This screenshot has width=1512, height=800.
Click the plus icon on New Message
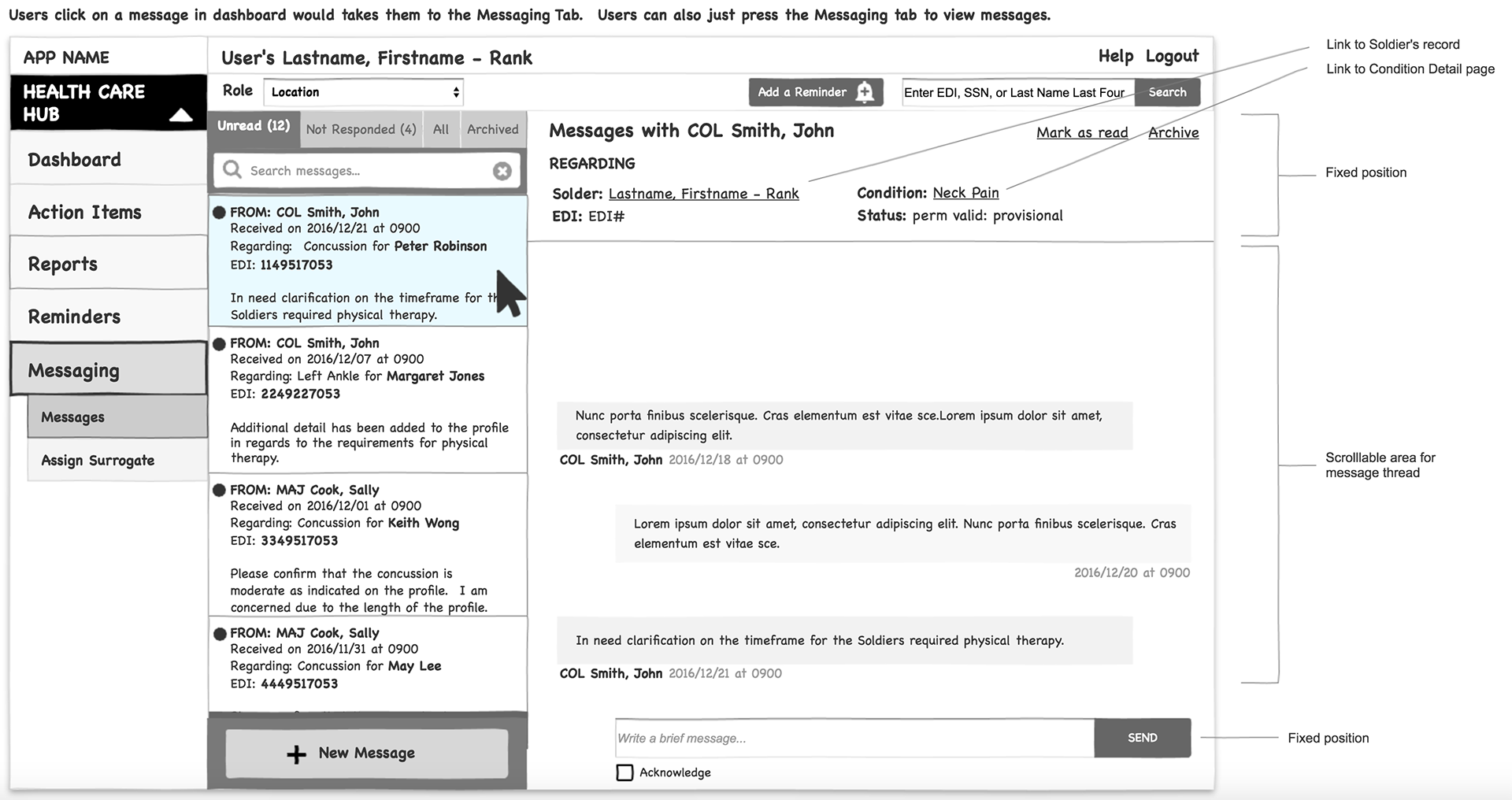click(x=296, y=754)
